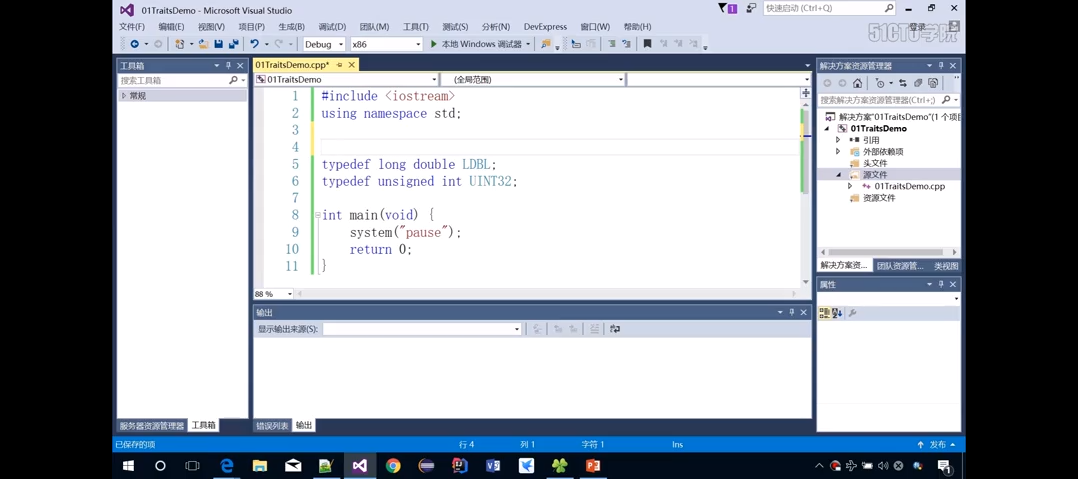This screenshot has height=479, width=1078.
Task: Expand the 引用 node in Solution Explorer
Action: (838, 140)
